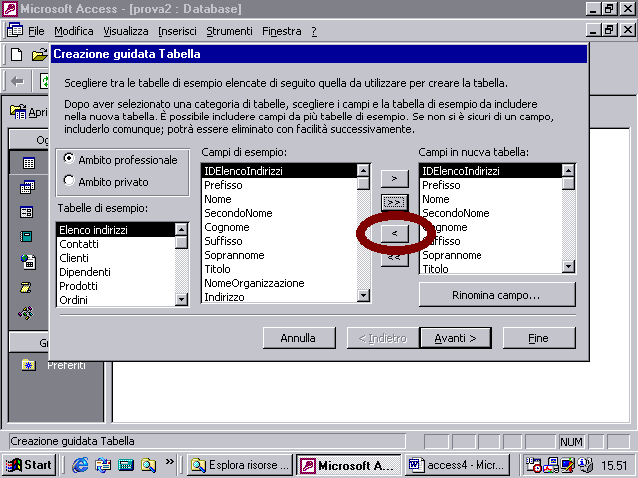Select Ambito privato radio button
The height and width of the screenshot is (478, 638).
pyautogui.click(x=69, y=181)
